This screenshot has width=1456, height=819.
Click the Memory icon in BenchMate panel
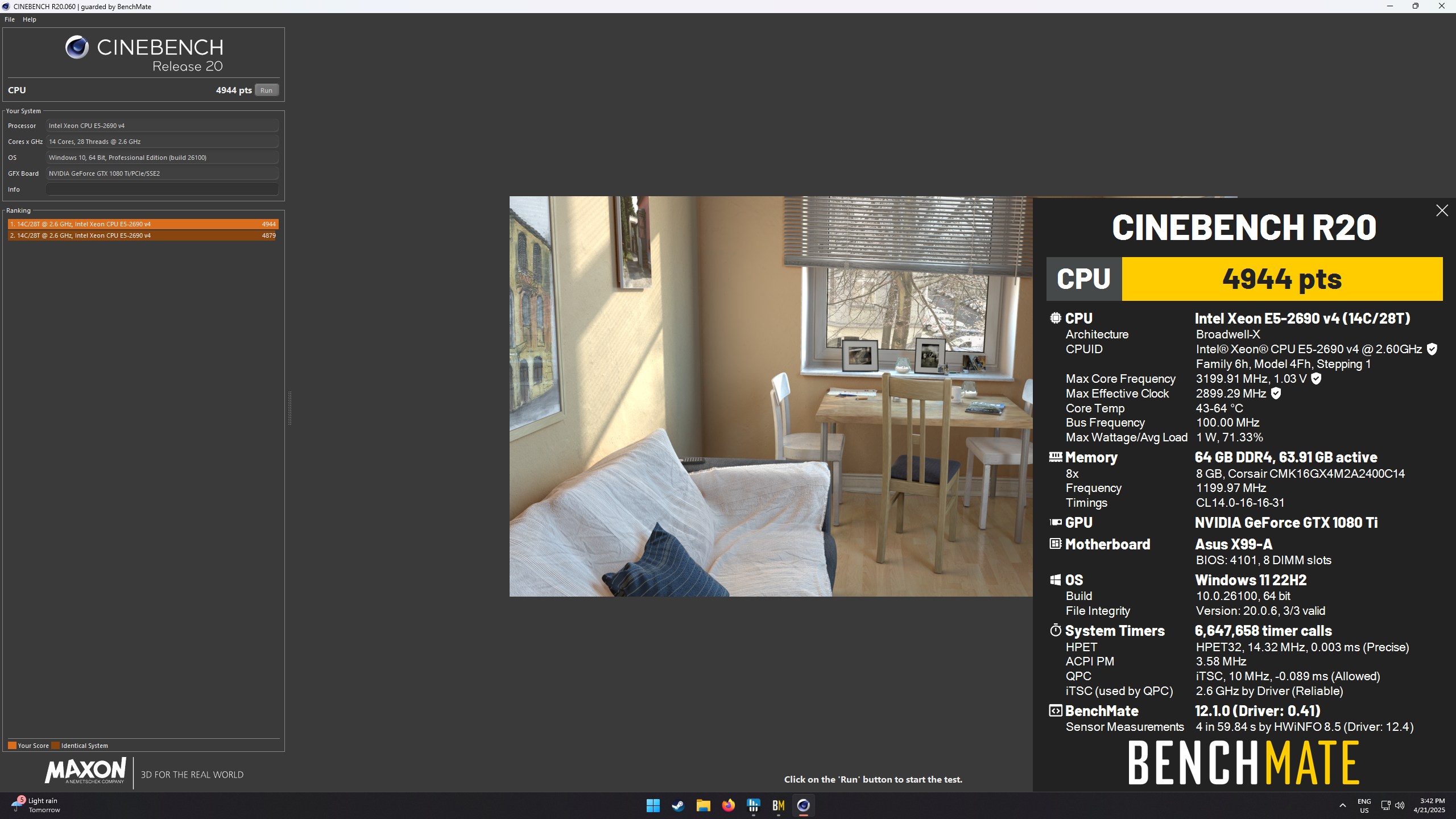(1056, 457)
